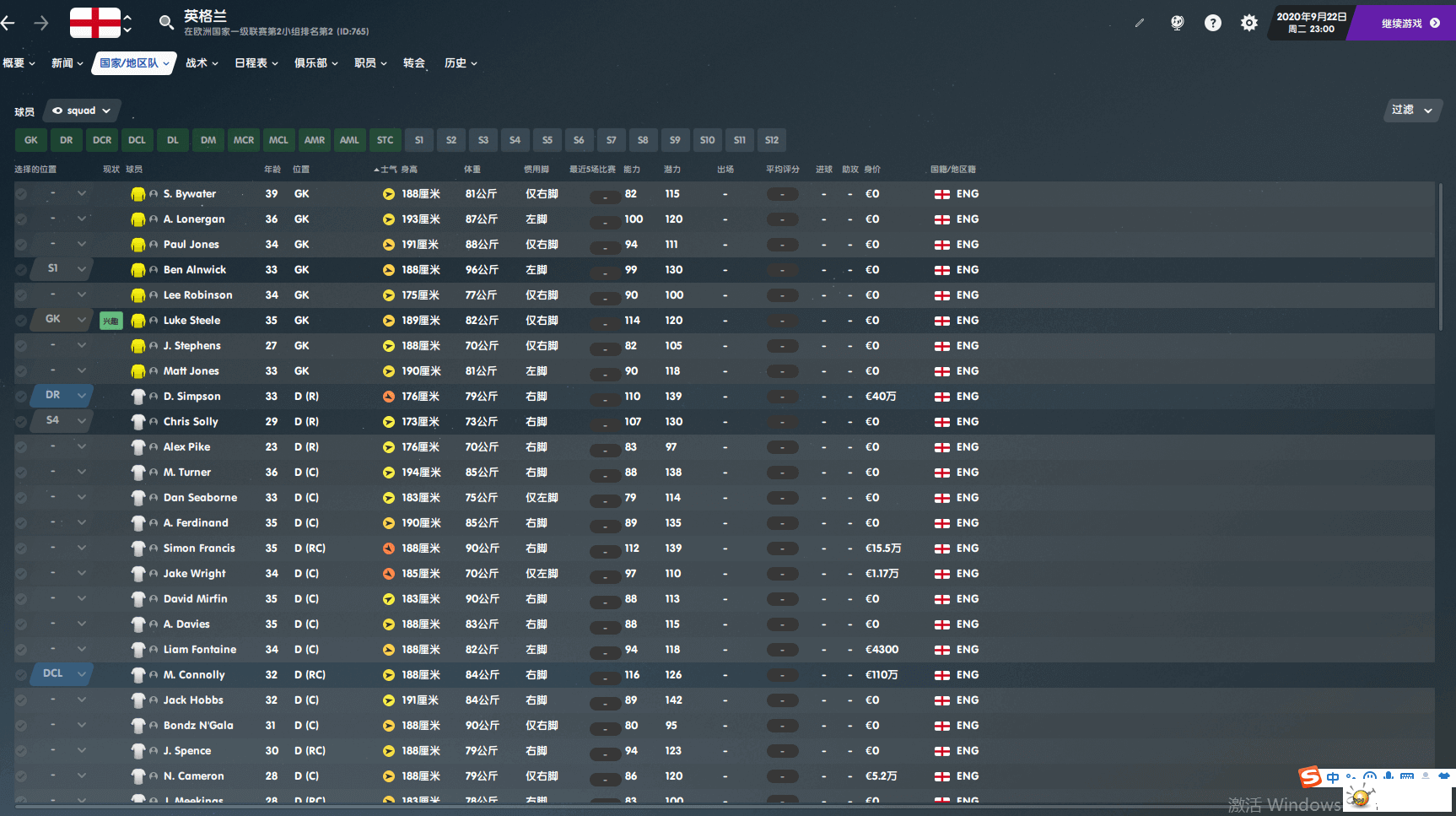Open position dropdown for D. Simpson

tap(82, 395)
